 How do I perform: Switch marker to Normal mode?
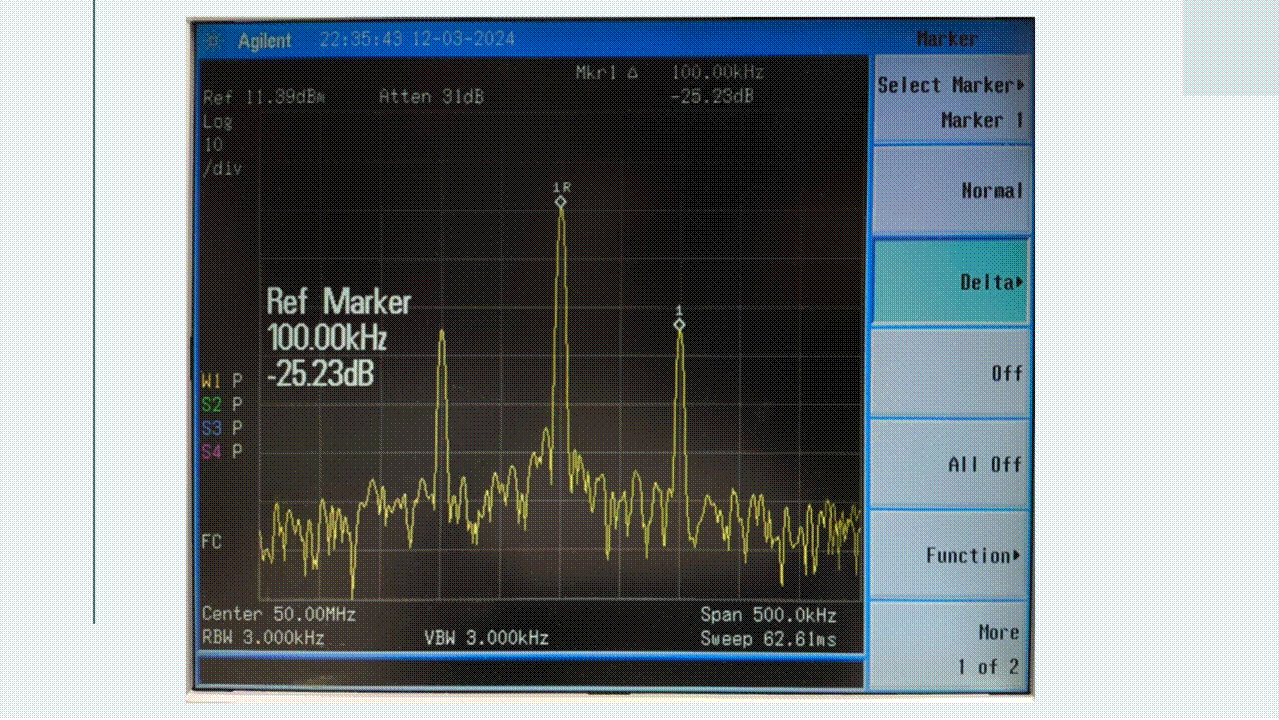pos(950,191)
